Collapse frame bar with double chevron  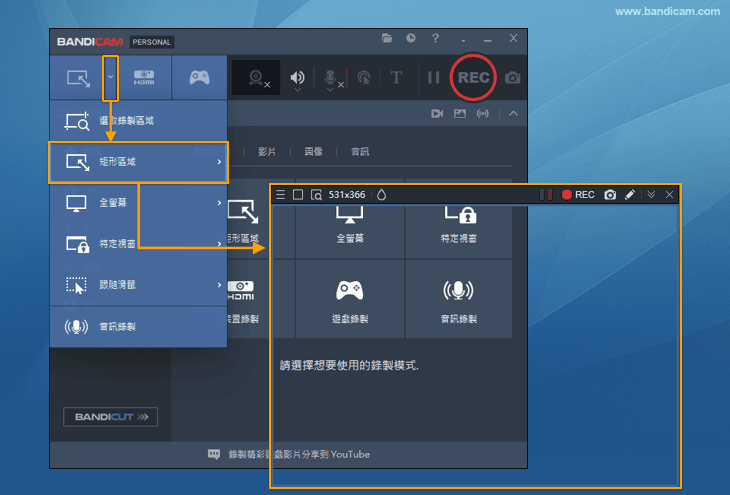tap(651, 195)
